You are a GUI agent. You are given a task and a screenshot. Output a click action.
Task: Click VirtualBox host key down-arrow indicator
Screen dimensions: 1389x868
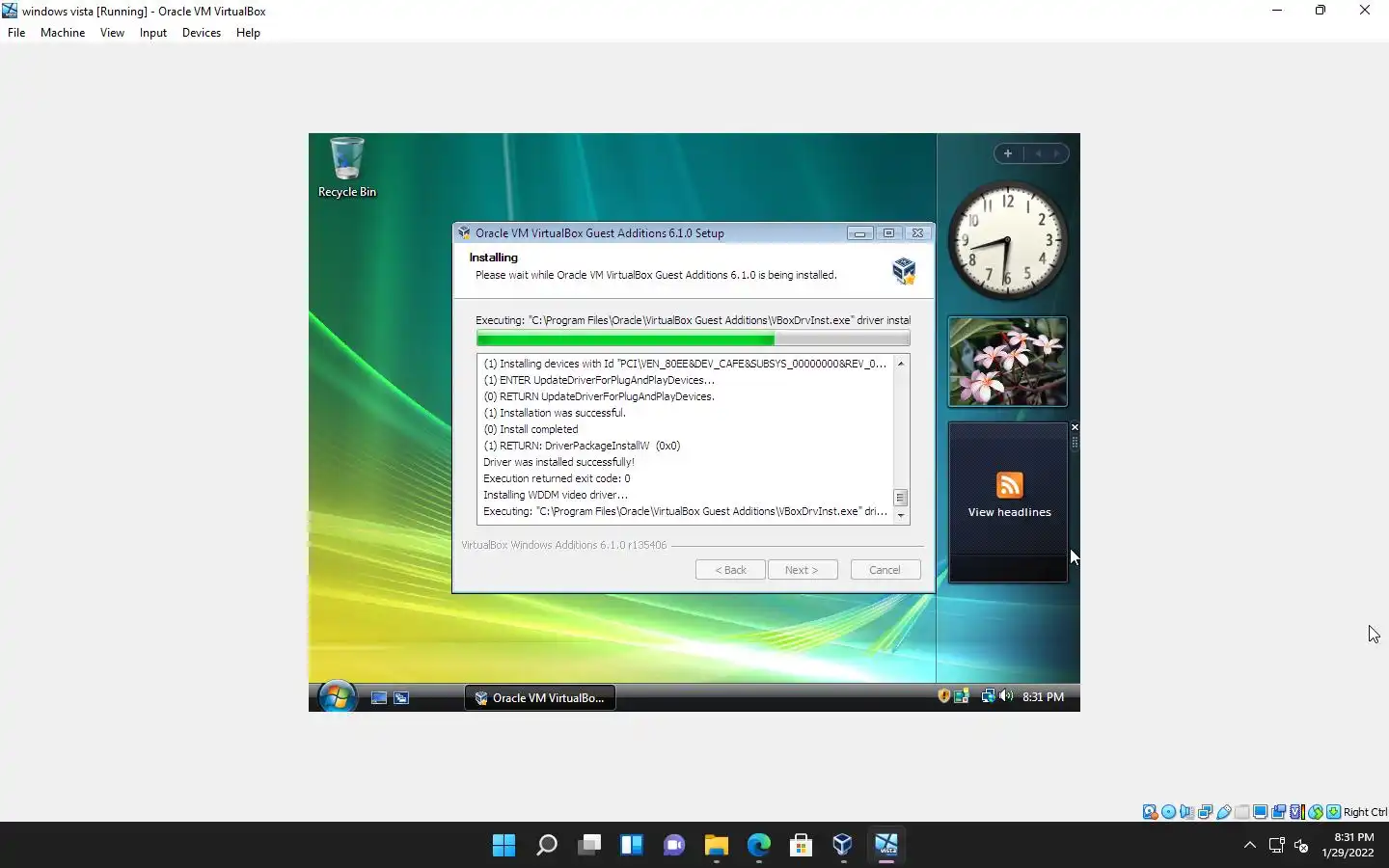coord(1333,812)
